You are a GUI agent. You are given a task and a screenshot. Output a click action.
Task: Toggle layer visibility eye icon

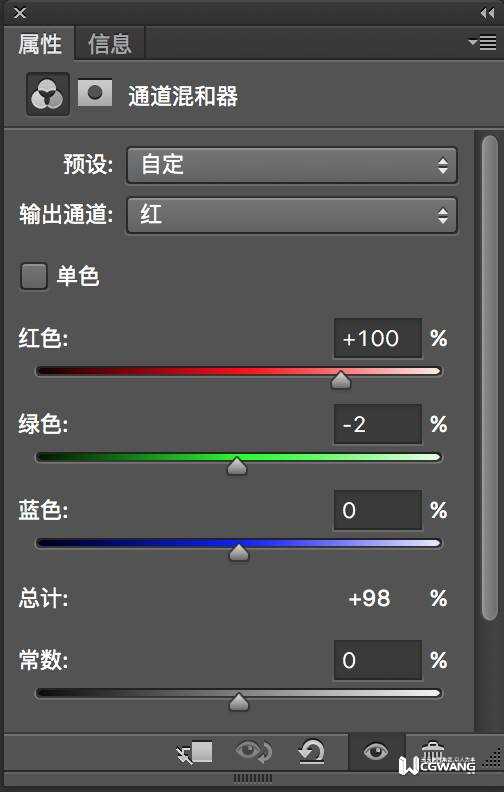click(x=376, y=752)
